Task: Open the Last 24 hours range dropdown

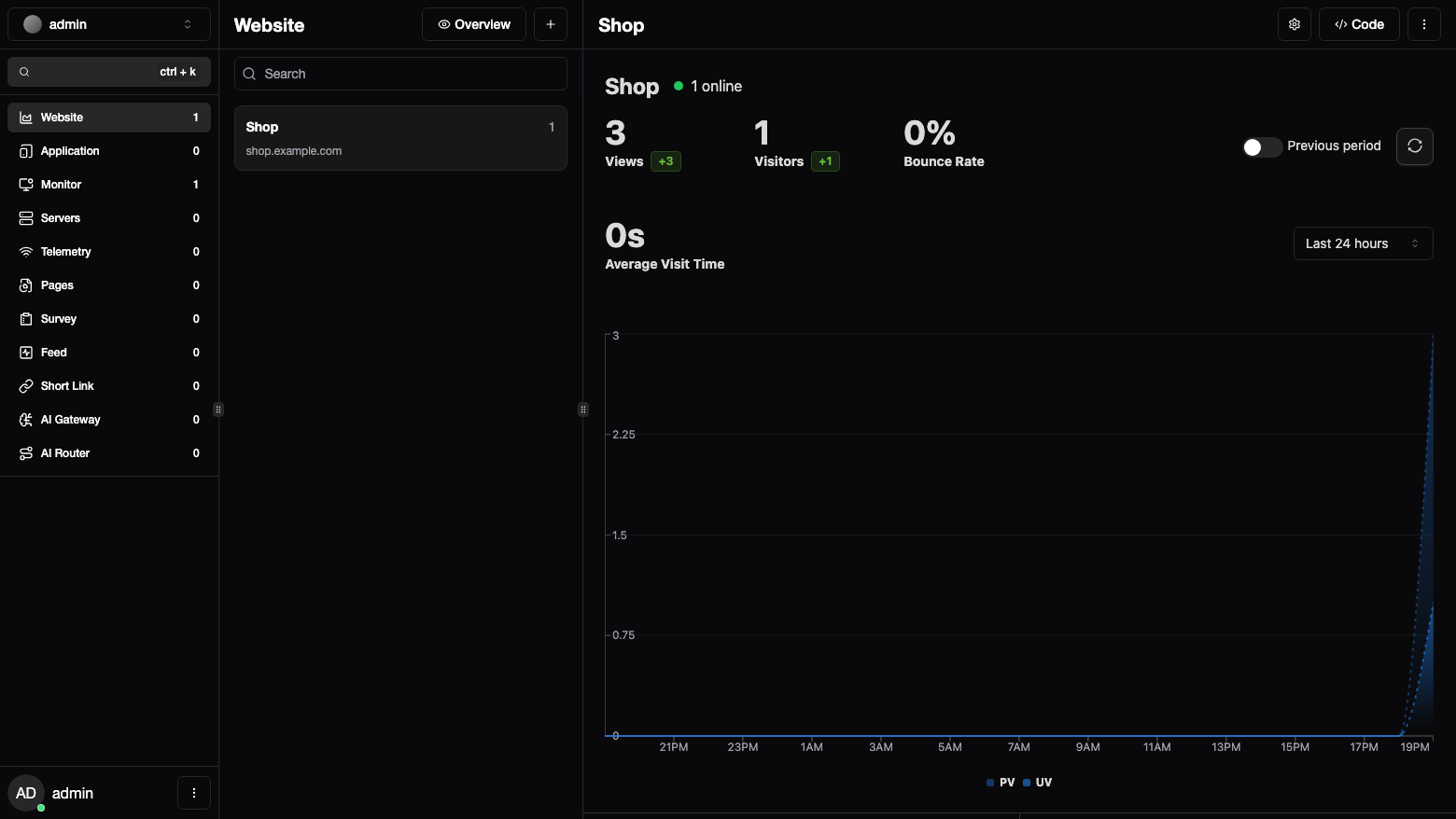Action: click(x=1364, y=243)
